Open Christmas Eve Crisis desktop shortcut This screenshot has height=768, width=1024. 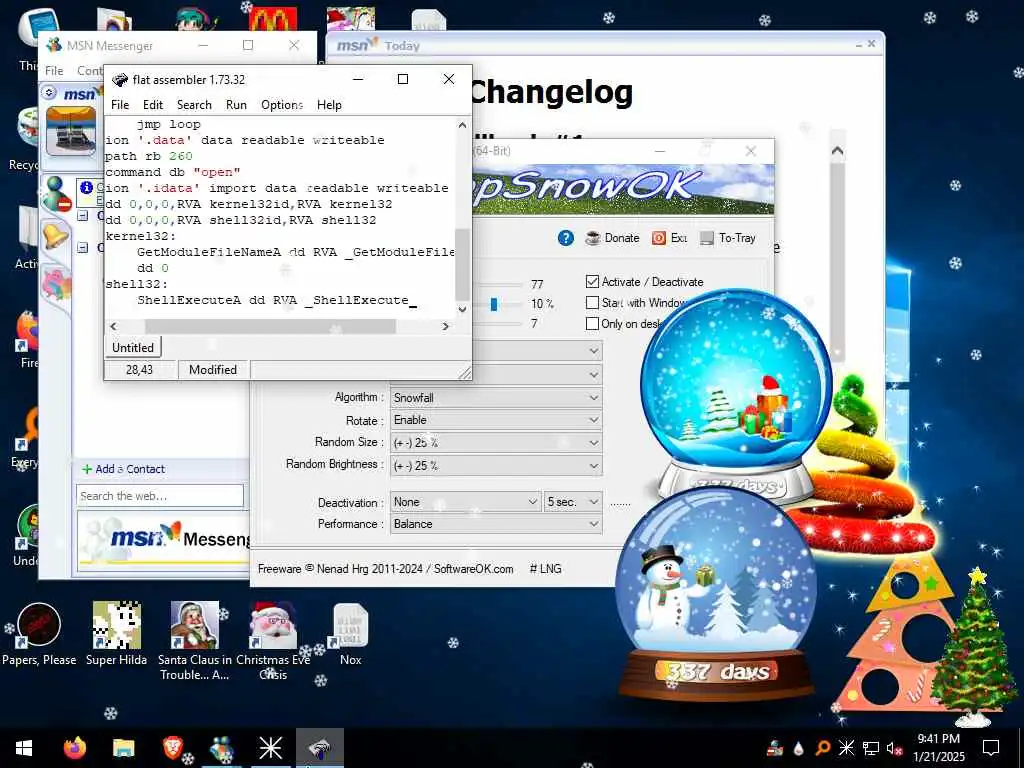click(x=273, y=641)
